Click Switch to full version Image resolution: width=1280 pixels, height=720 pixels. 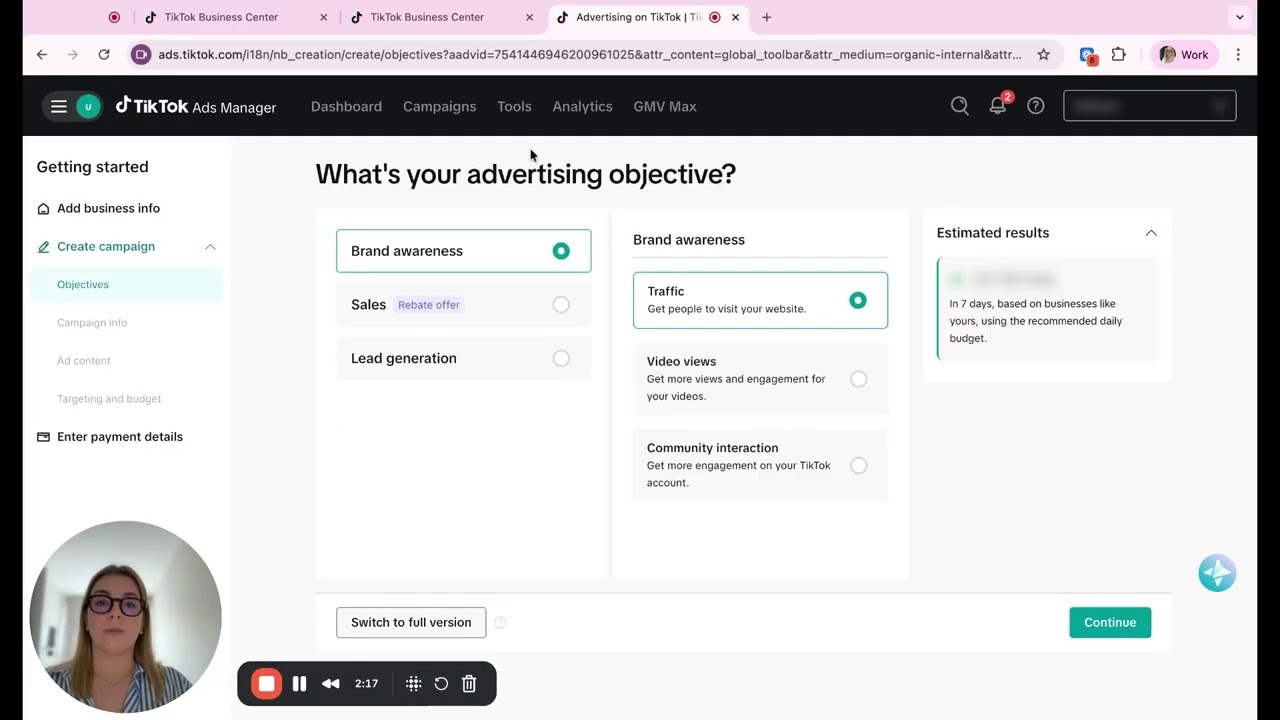(411, 622)
